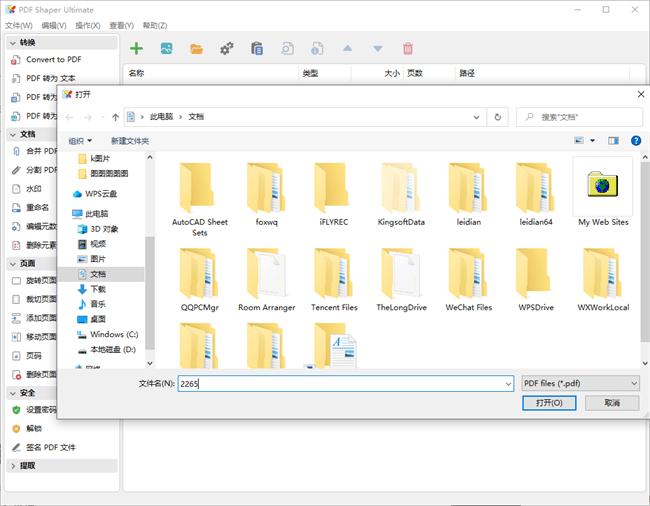650x506 pixels.
Task: Click the preview document magnifier icon
Action: [x=287, y=49]
